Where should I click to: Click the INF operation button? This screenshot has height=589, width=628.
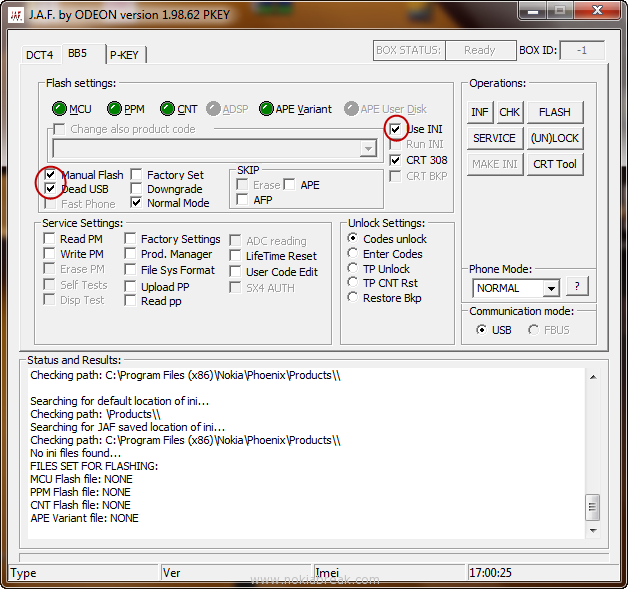coord(480,112)
